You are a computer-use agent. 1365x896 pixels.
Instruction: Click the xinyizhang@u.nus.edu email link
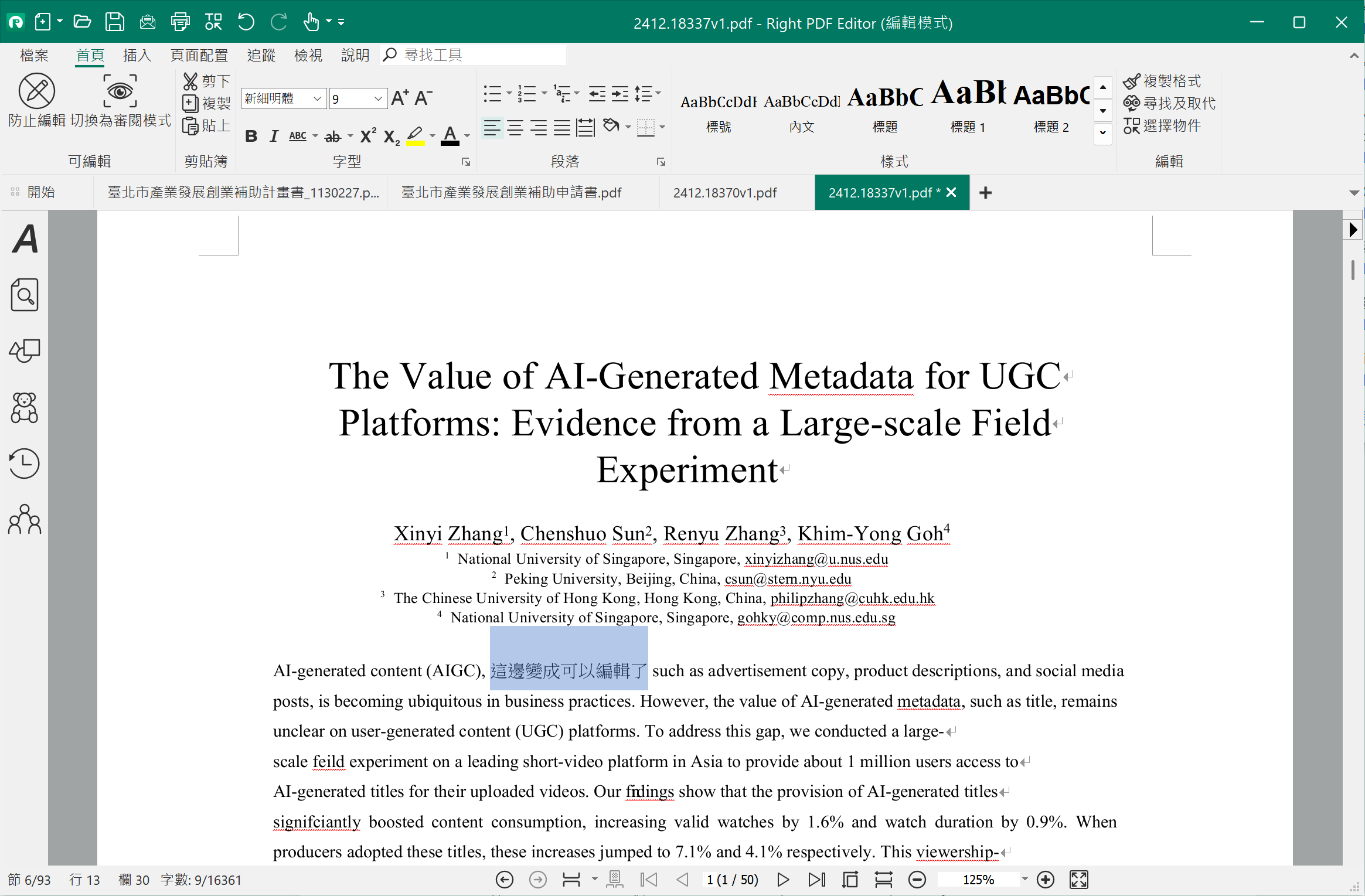click(x=816, y=559)
